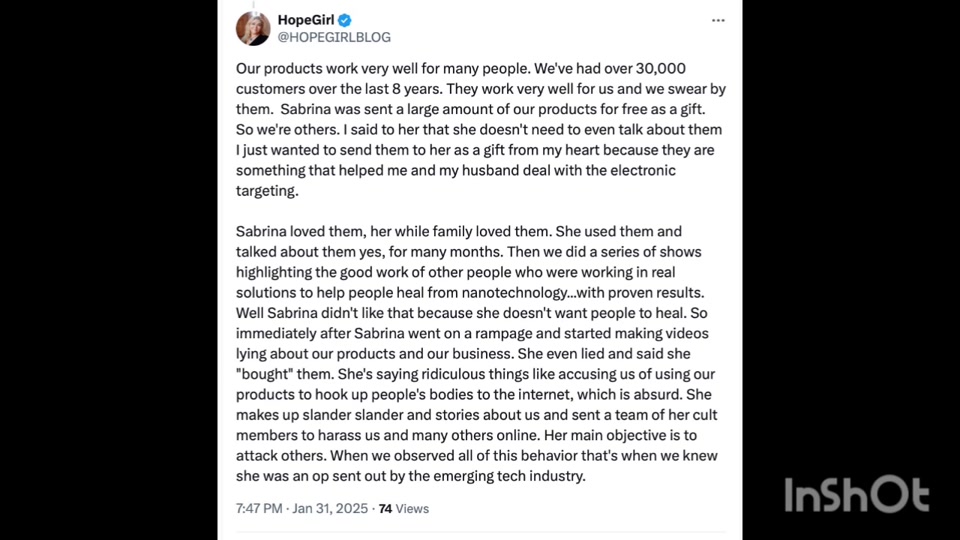
Task: Click the black area left of the tweet
Action: pyautogui.click(x=110, y=270)
